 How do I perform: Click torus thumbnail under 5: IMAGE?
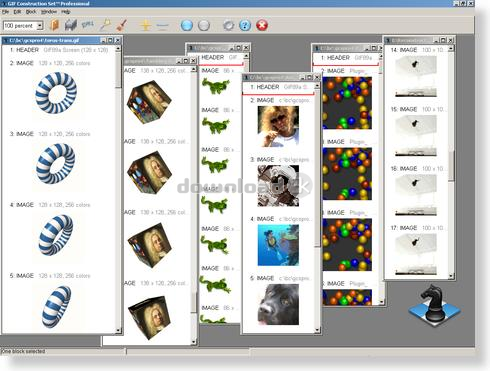[x=56, y=307]
